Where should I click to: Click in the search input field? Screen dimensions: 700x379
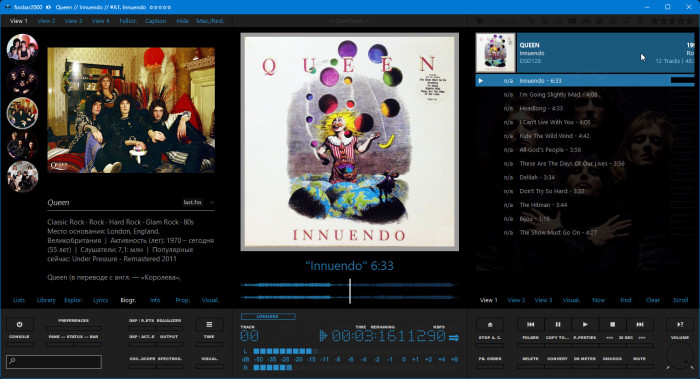pyautogui.click(x=54, y=361)
